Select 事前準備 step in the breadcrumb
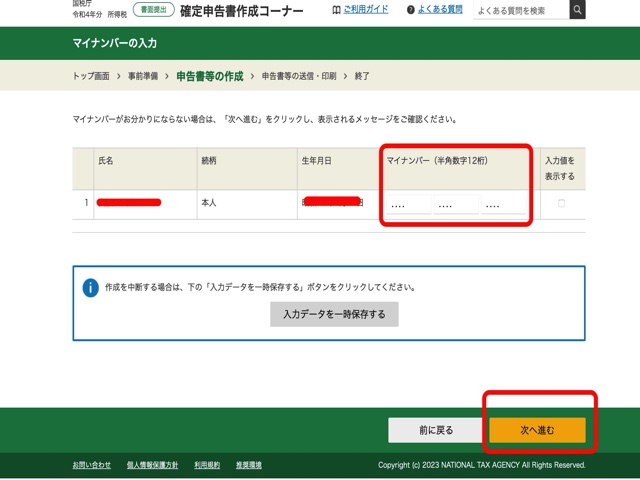 pyautogui.click(x=145, y=76)
